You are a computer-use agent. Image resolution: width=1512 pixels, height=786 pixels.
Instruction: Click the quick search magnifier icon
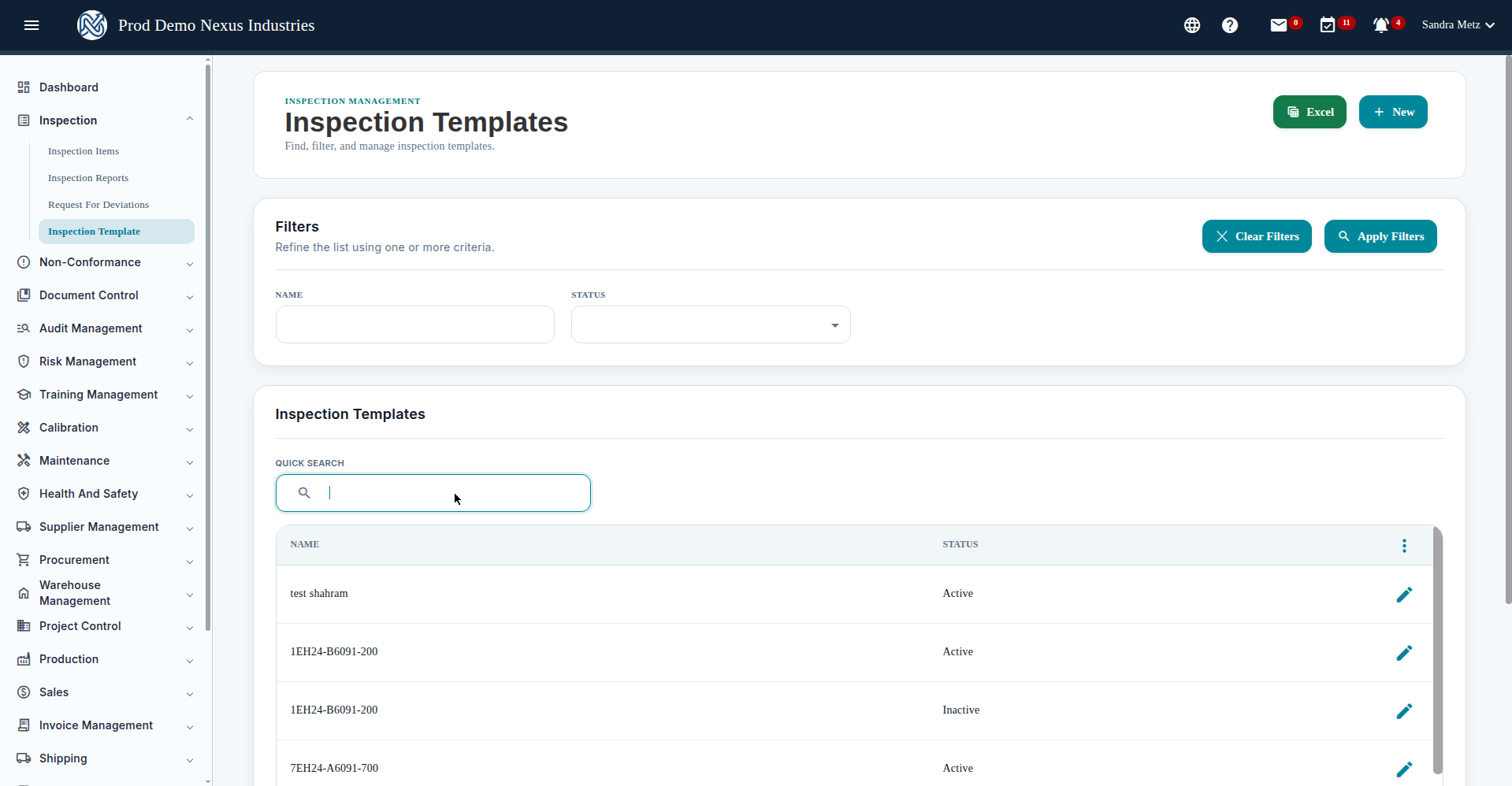[304, 493]
